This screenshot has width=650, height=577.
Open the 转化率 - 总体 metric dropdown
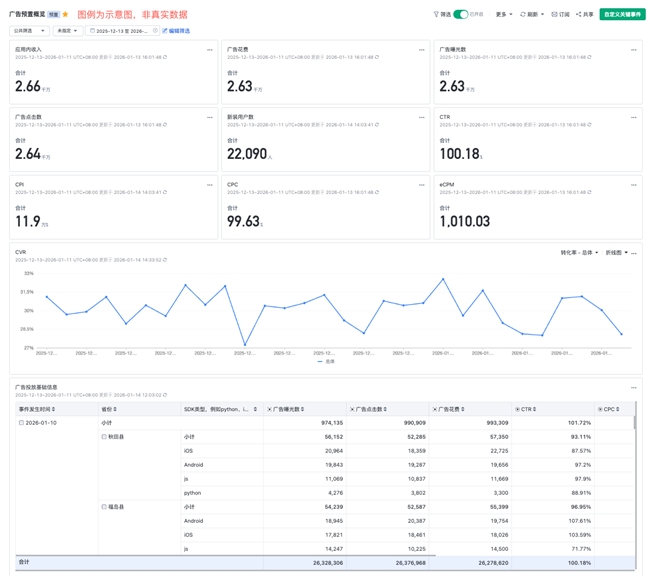(579, 253)
